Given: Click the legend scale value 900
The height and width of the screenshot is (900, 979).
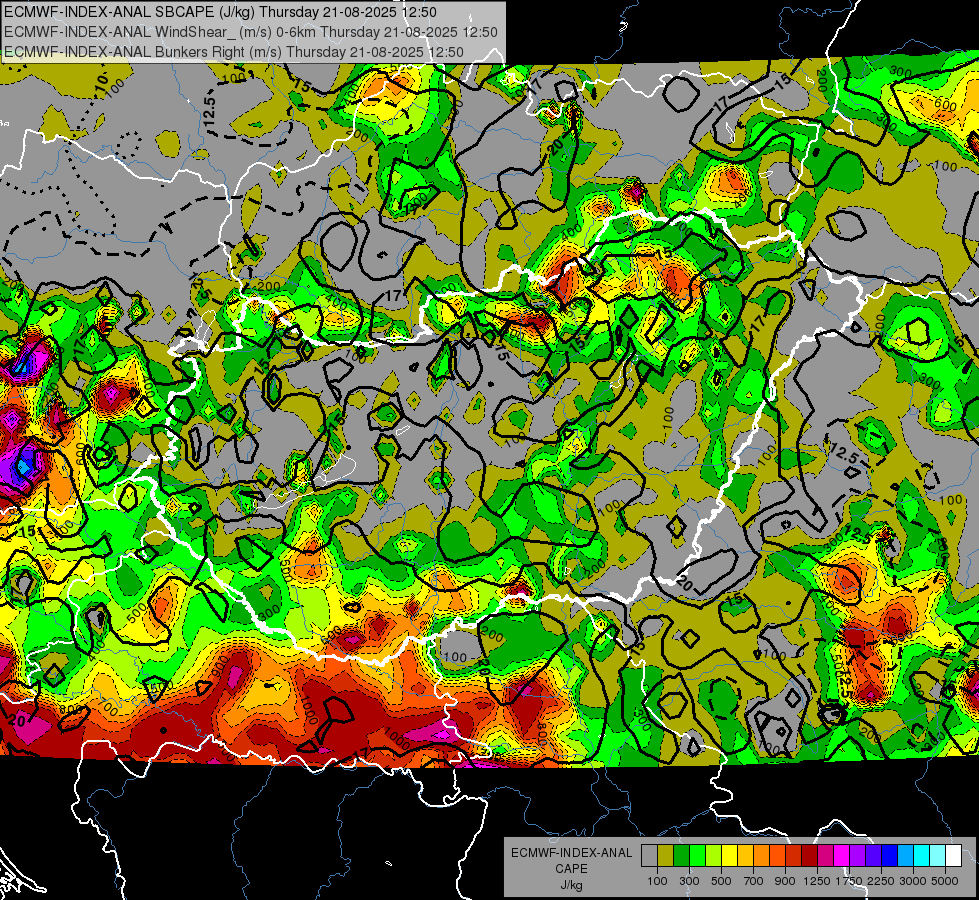Looking at the screenshot, I should [x=785, y=881].
